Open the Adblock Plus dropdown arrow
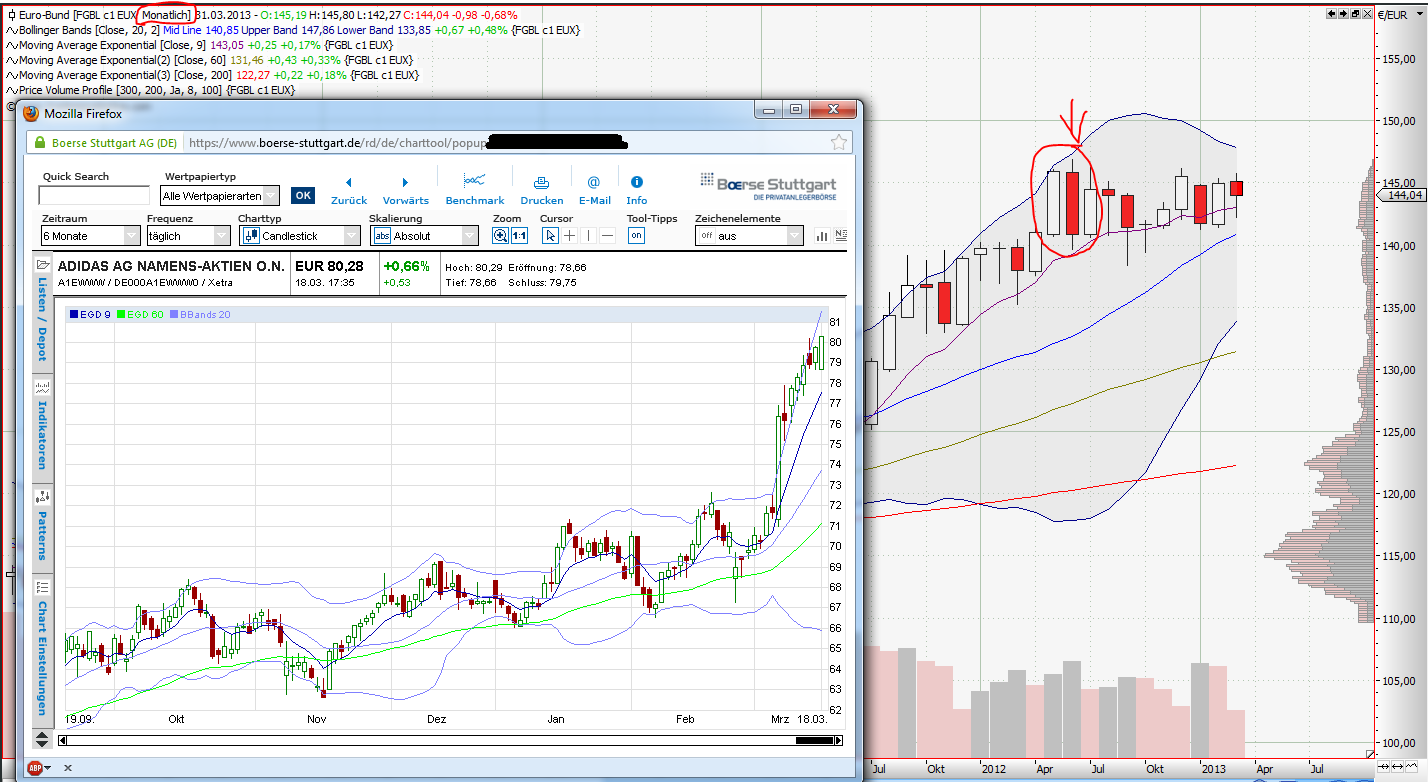Viewport: 1428px width, 782px height. pos(48,768)
